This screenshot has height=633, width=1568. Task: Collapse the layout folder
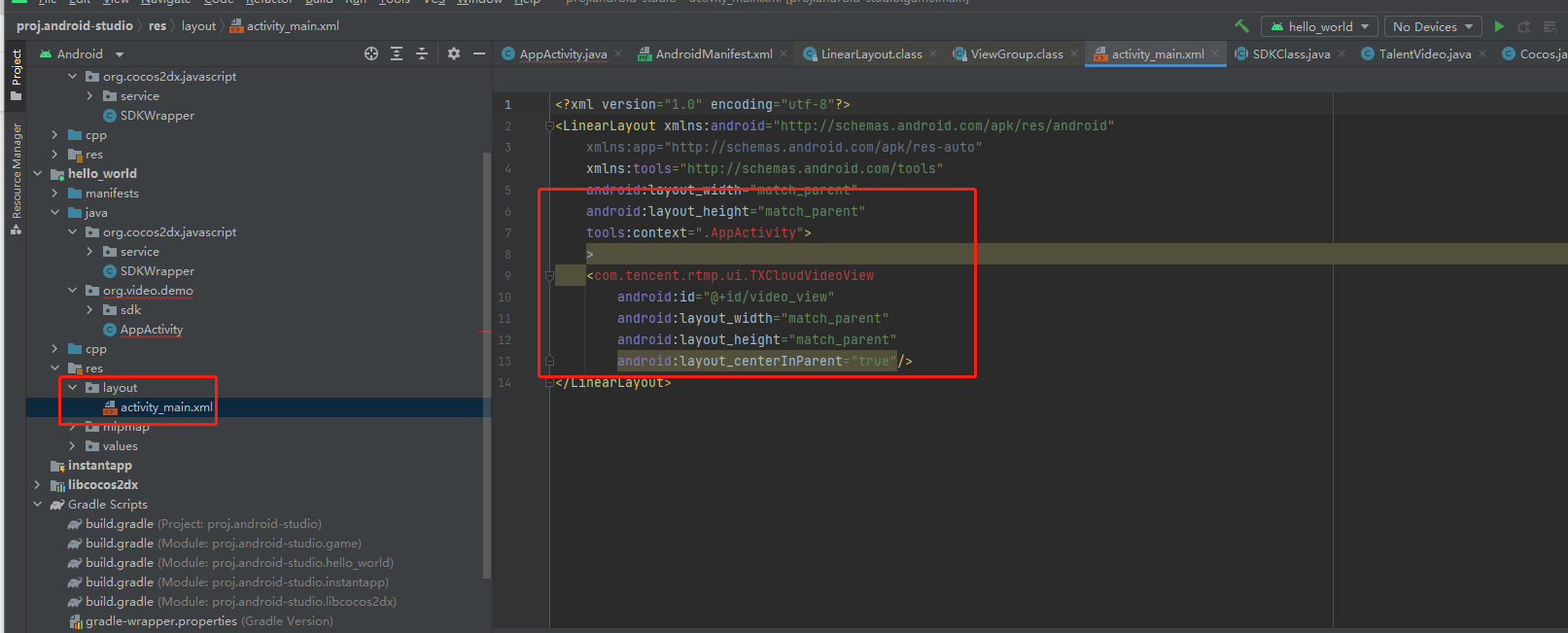coord(72,388)
